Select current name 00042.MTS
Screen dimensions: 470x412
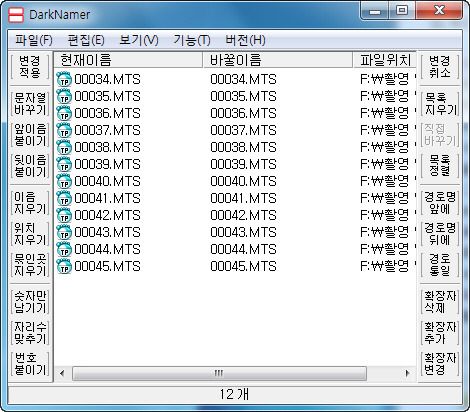(107, 215)
